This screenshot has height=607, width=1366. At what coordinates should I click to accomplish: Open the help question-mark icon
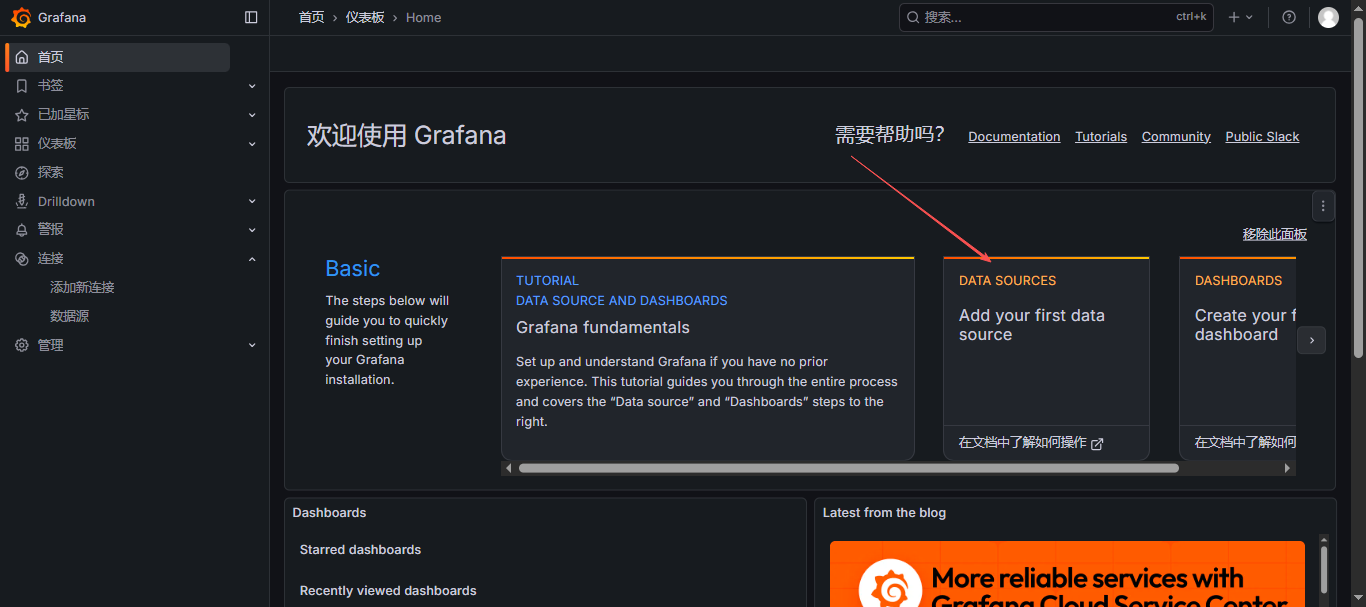tap(1289, 17)
